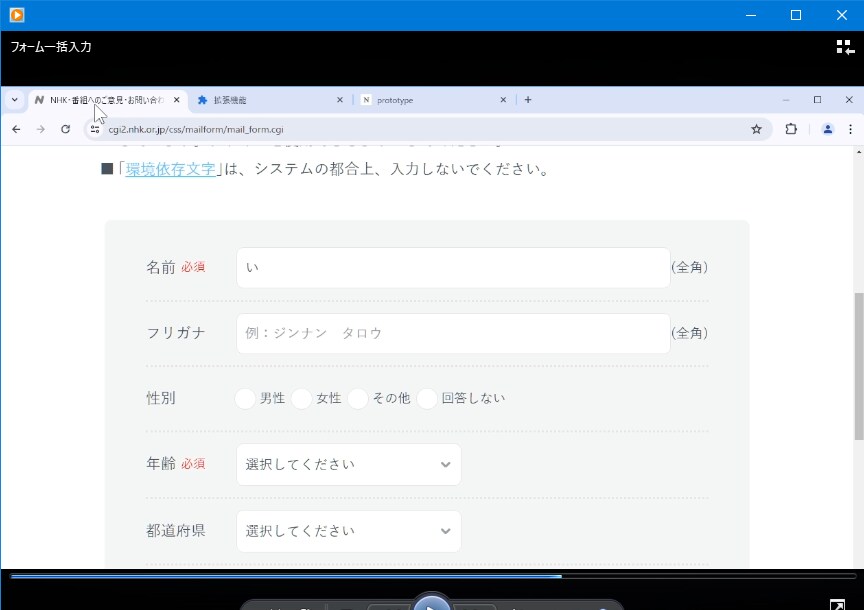Click the 性別 label
This screenshot has width=864, height=610.
160,398
